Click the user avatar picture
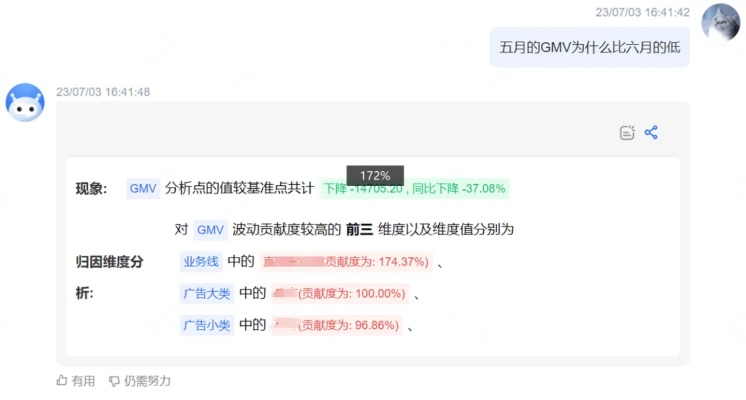Screen dimensions: 746x400 coord(720,22)
